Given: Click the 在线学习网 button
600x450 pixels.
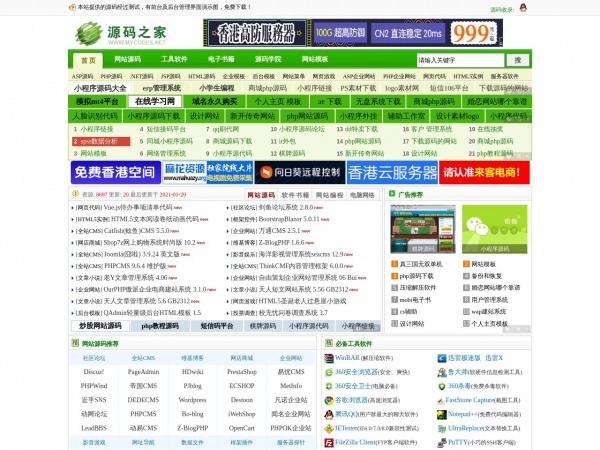Looking at the screenshot, I should click(155, 101).
